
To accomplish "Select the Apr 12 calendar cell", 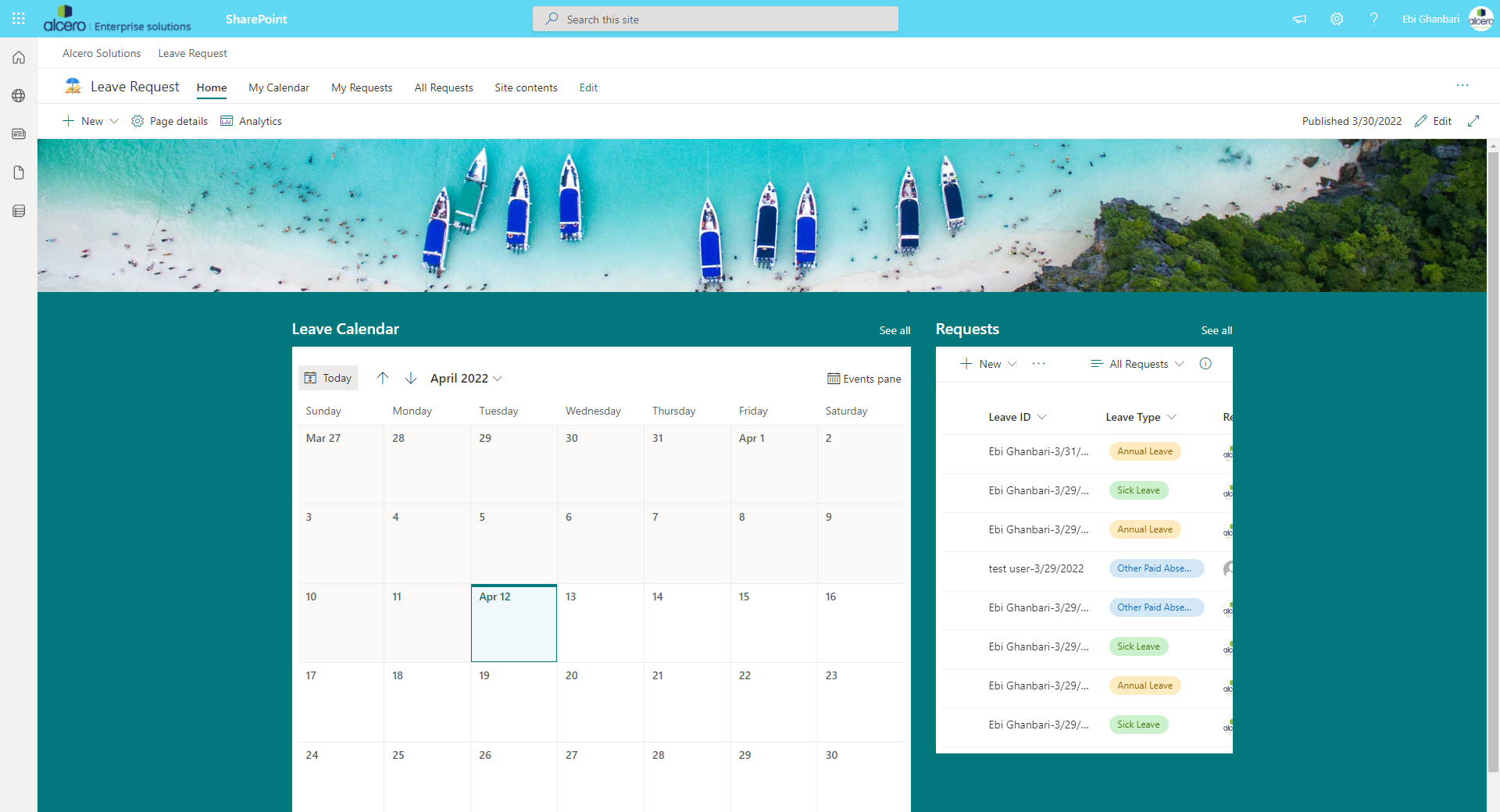I will [514, 625].
